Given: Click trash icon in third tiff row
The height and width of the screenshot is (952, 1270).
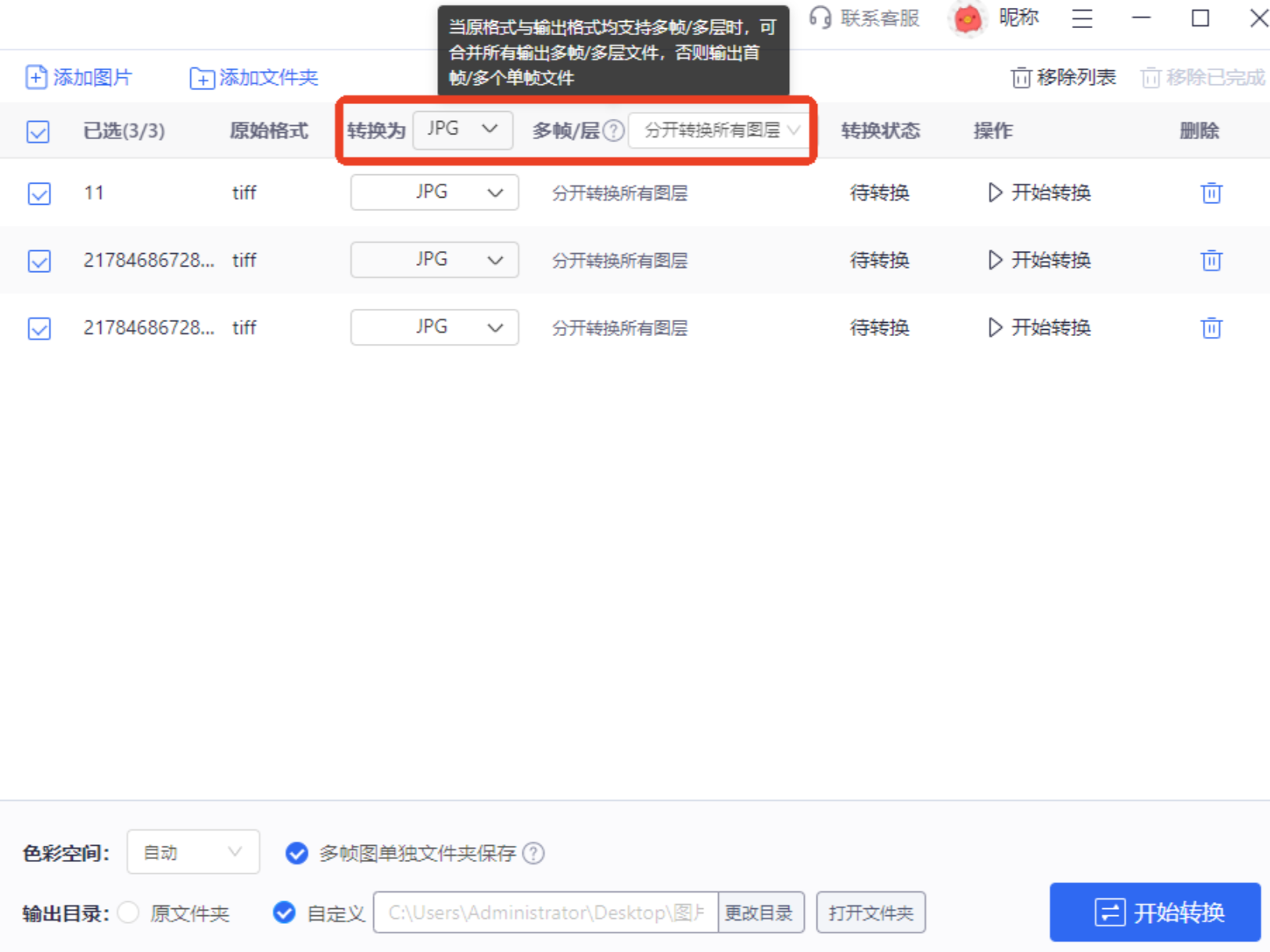Looking at the screenshot, I should [x=1211, y=327].
